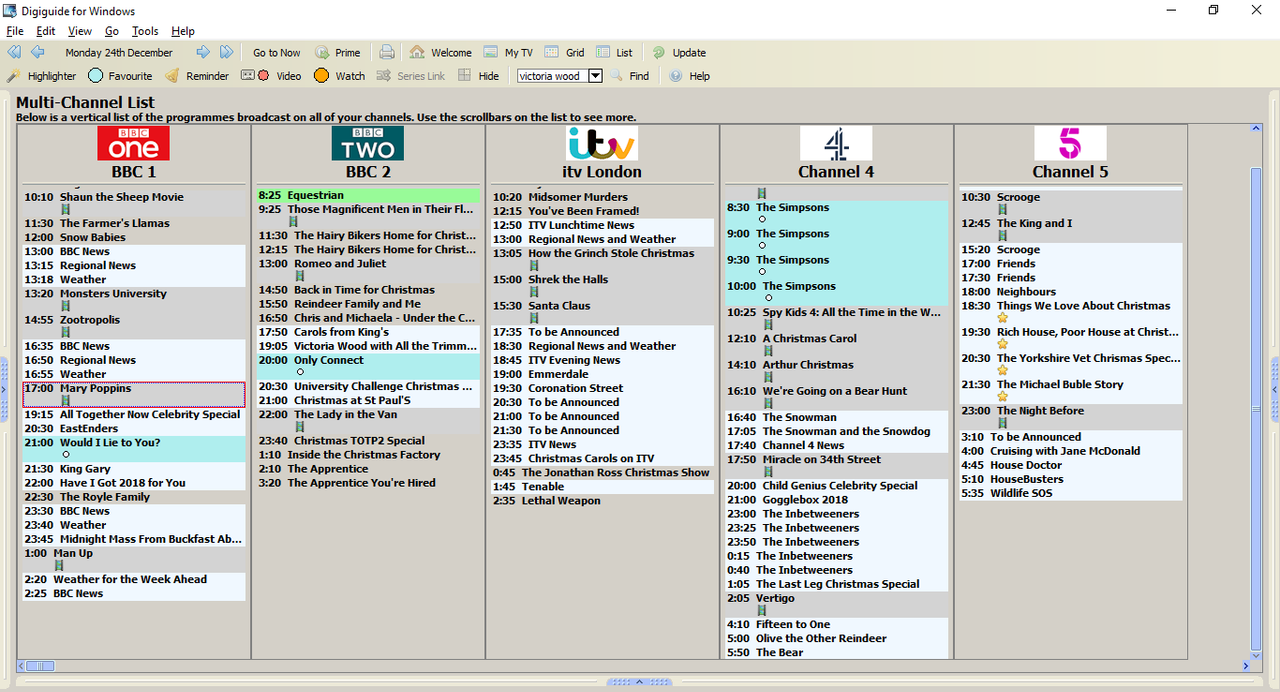Click the Video record marker

[x=272, y=76]
